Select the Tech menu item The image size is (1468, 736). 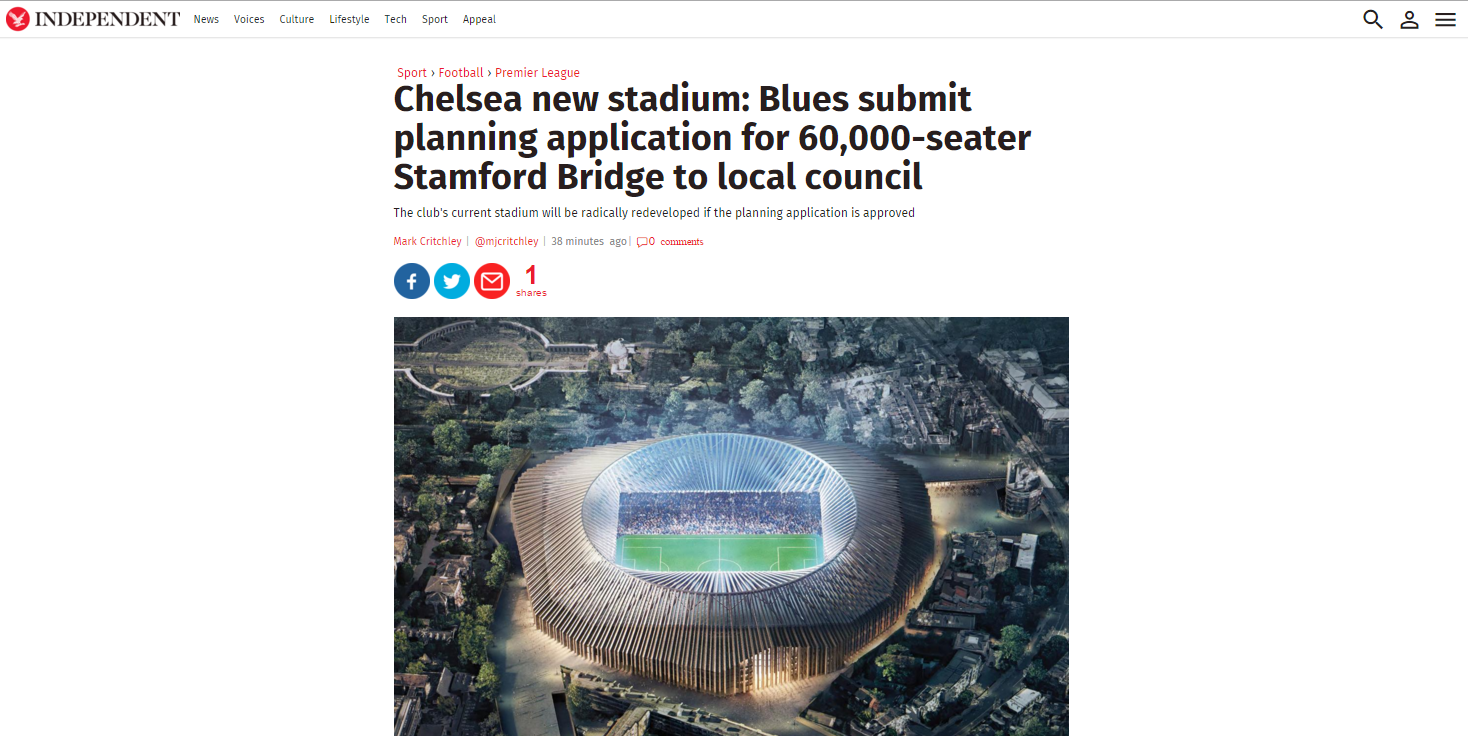[x=395, y=19]
